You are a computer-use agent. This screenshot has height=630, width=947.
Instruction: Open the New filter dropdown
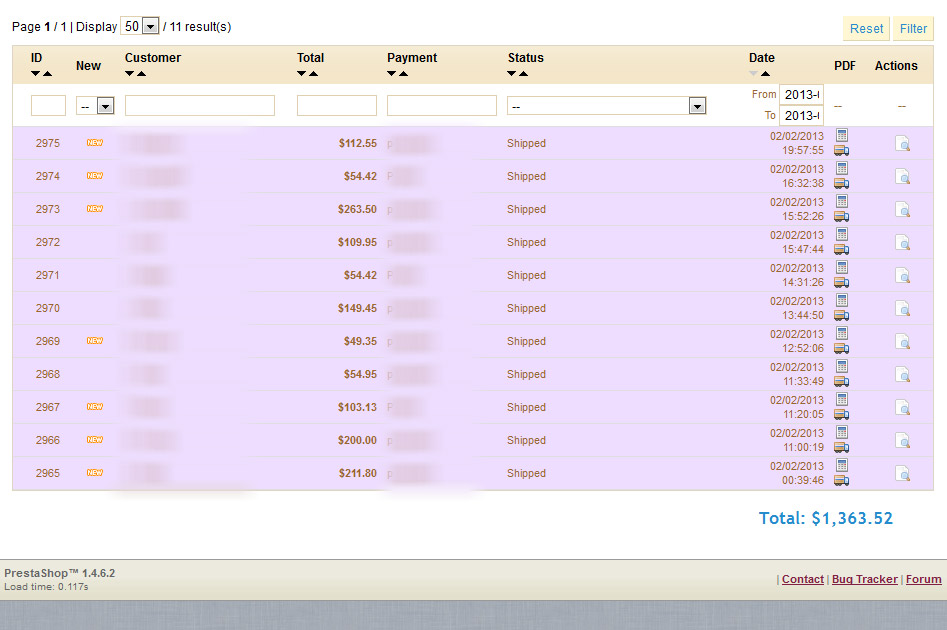point(95,106)
